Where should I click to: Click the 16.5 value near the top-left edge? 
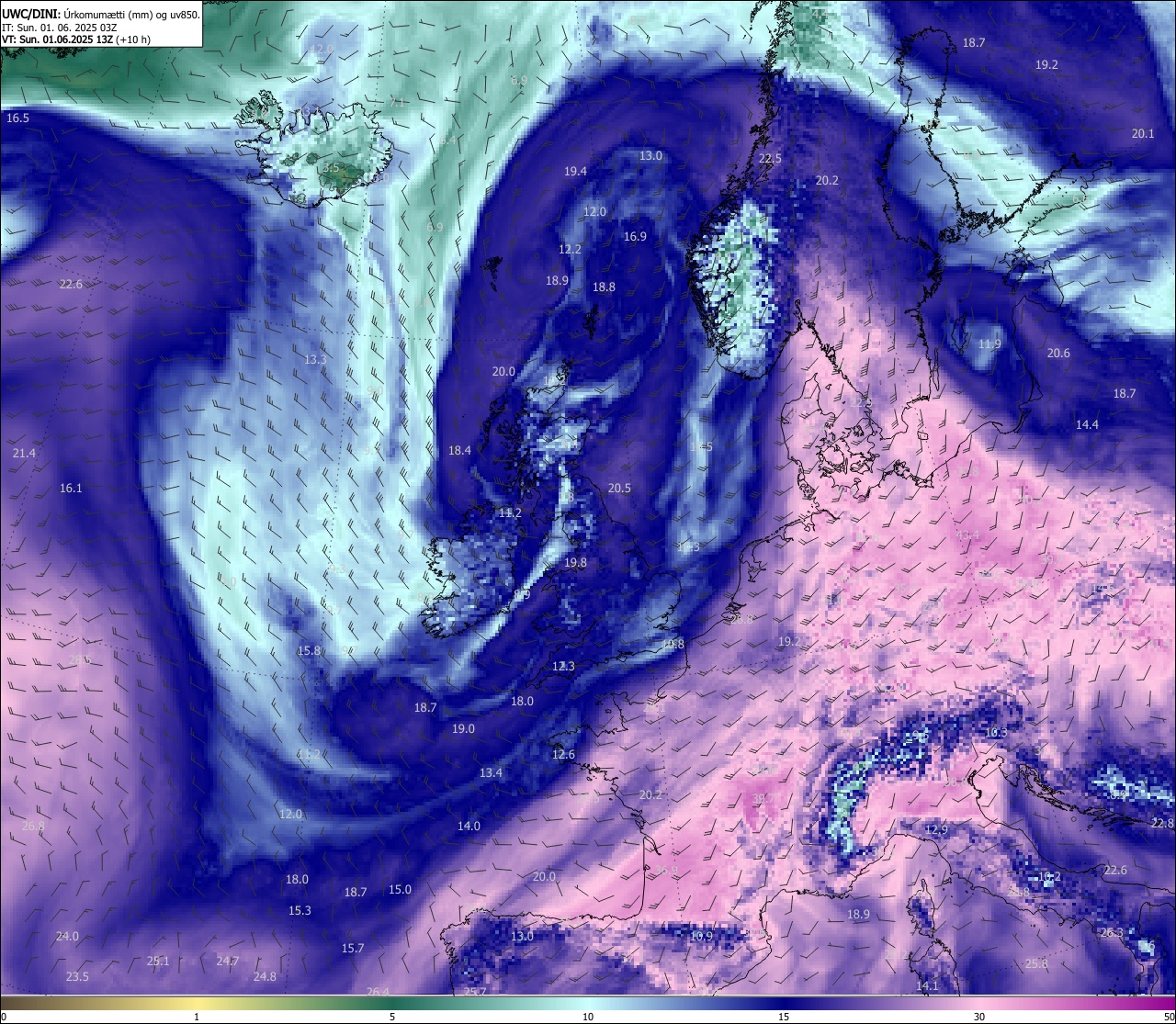click(17, 118)
